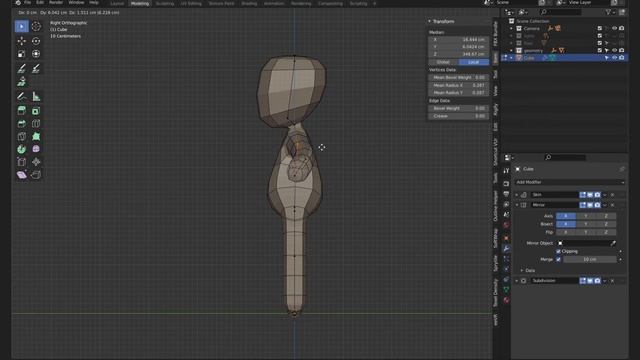The image size is (640, 360).
Task: Uncheck the Merge checkbox
Action: pyautogui.click(x=558, y=259)
